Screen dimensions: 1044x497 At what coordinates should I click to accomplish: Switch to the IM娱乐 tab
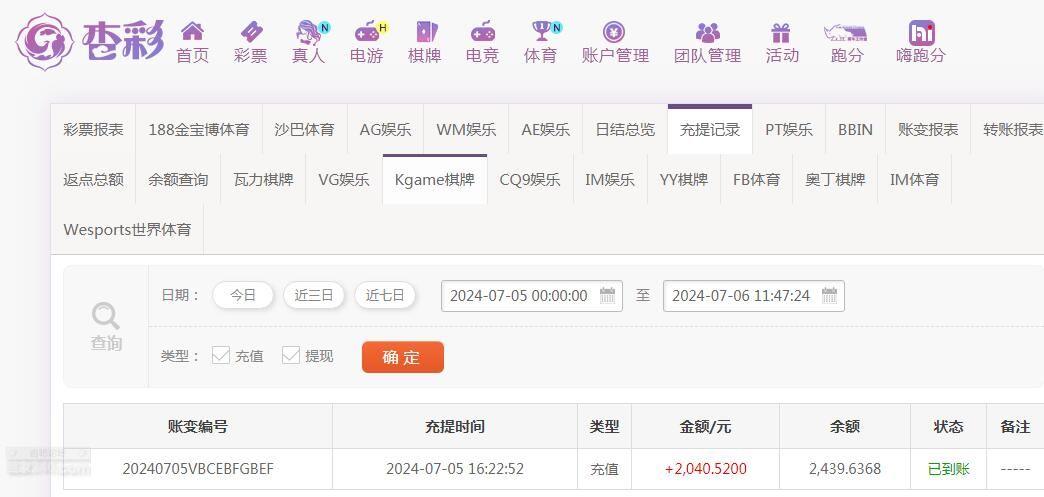610,179
